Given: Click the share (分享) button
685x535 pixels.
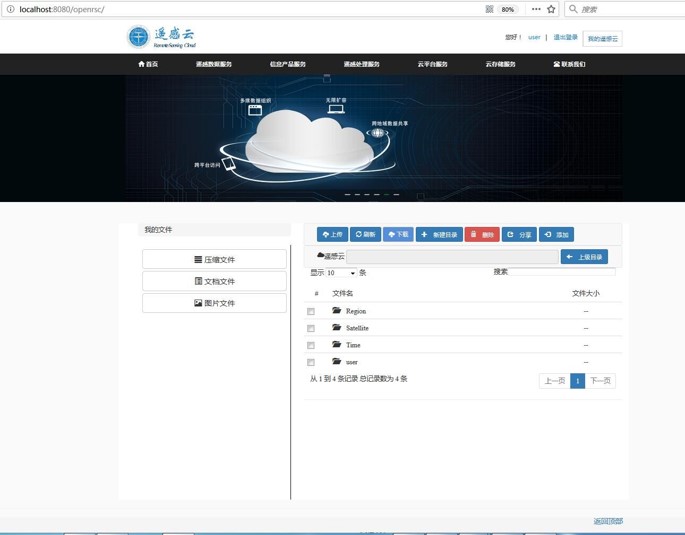Looking at the screenshot, I should [519, 234].
